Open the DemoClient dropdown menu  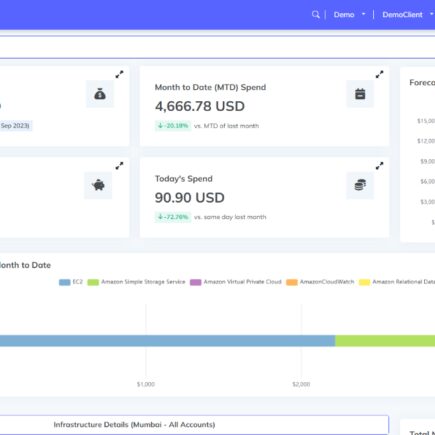point(408,15)
